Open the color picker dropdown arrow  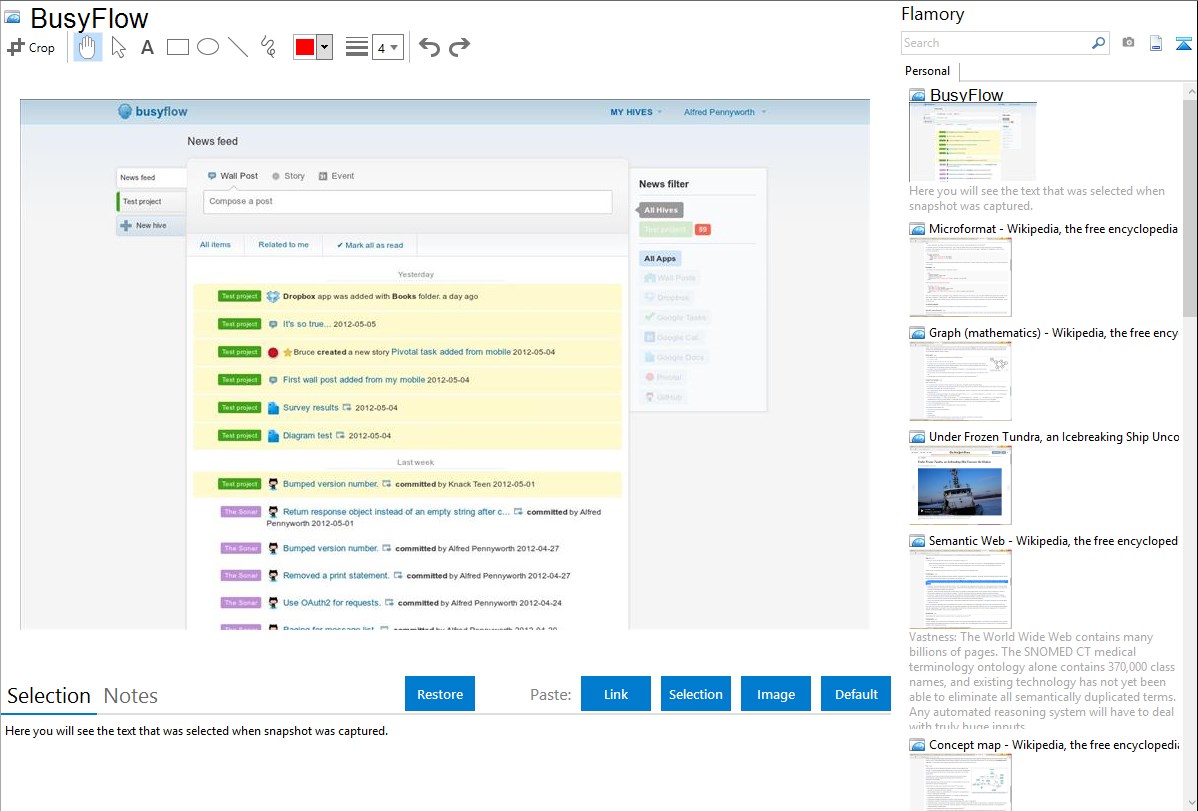click(x=325, y=47)
